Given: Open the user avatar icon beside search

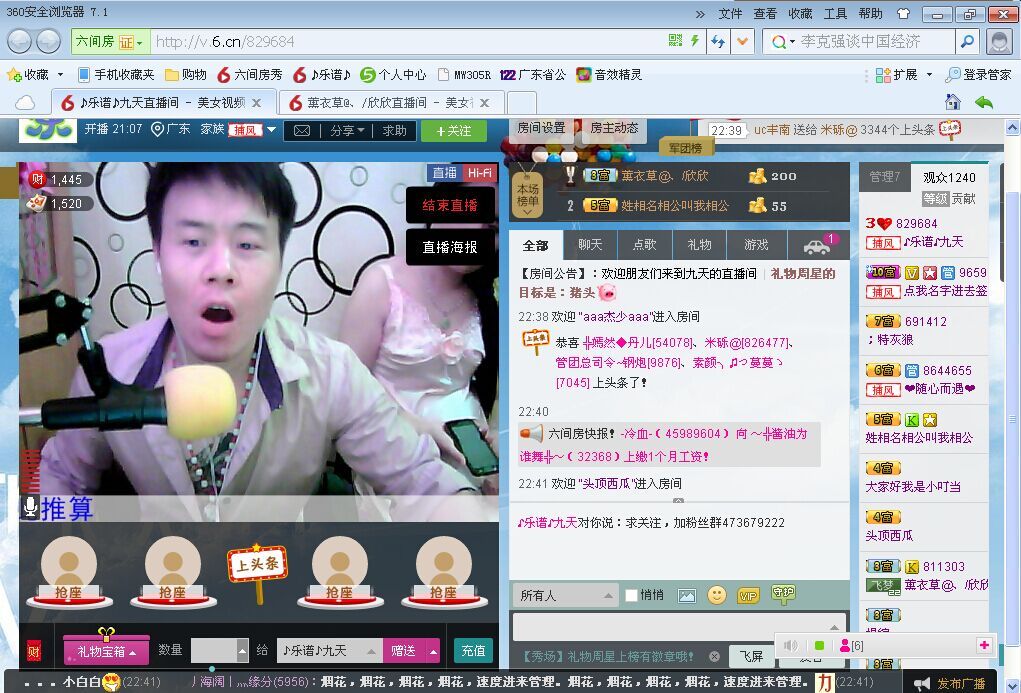Looking at the screenshot, I should (999, 42).
